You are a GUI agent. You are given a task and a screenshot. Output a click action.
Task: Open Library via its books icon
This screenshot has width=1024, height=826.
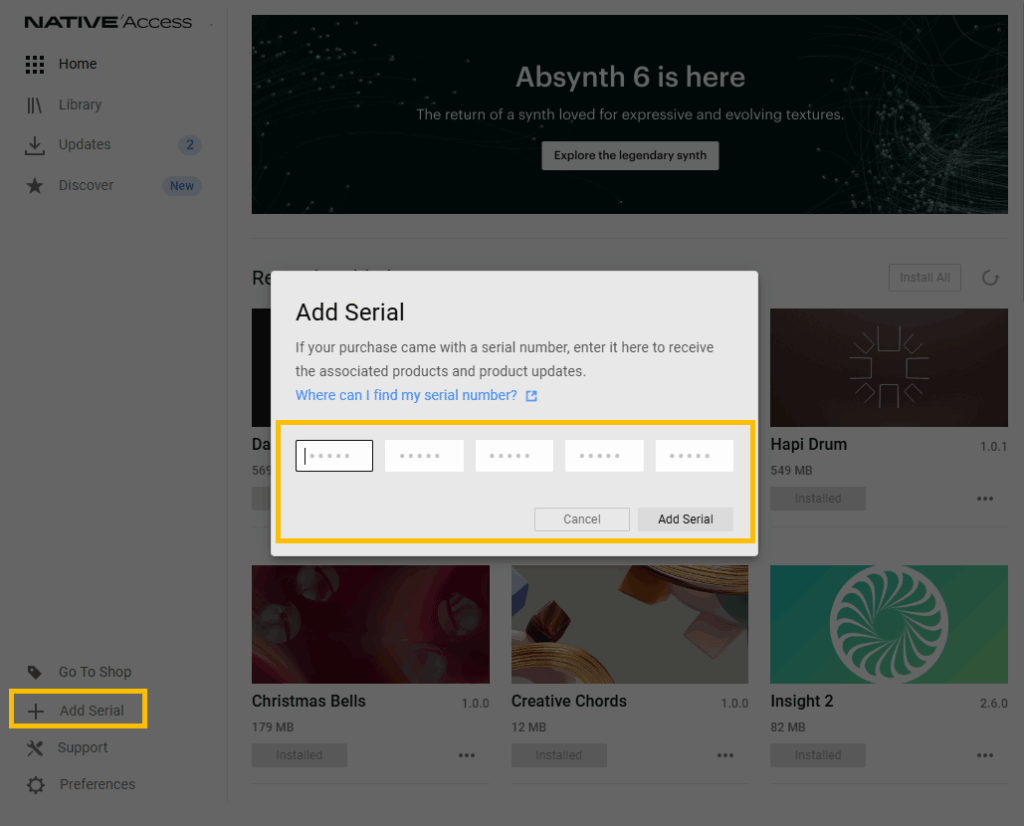[35, 105]
